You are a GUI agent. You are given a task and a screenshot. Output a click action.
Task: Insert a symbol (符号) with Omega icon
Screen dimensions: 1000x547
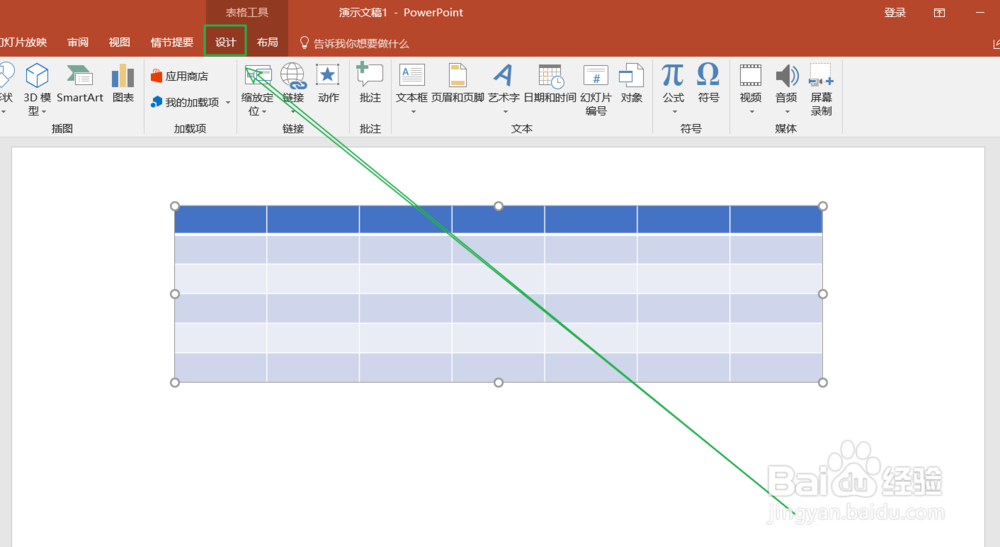pyautogui.click(x=709, y=83)
